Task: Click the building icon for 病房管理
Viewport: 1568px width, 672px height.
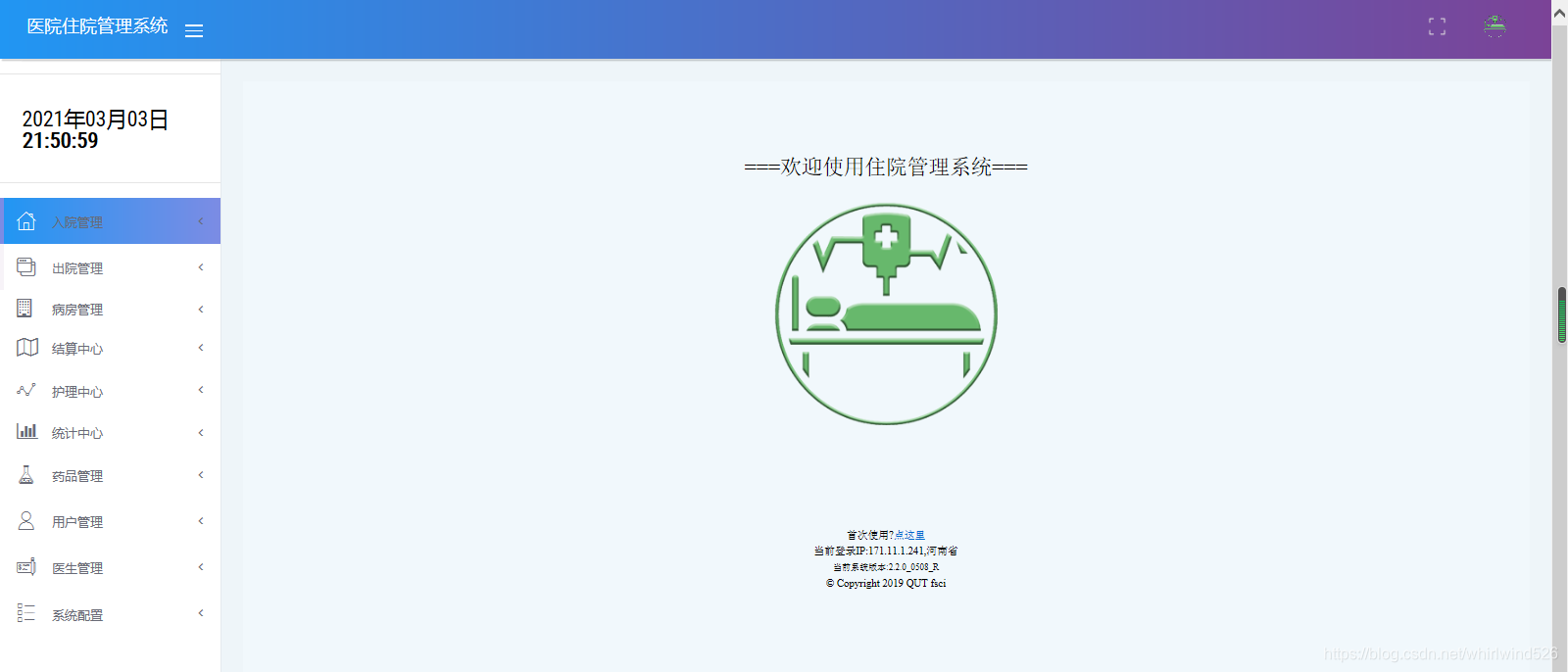Action: (24, 309)
